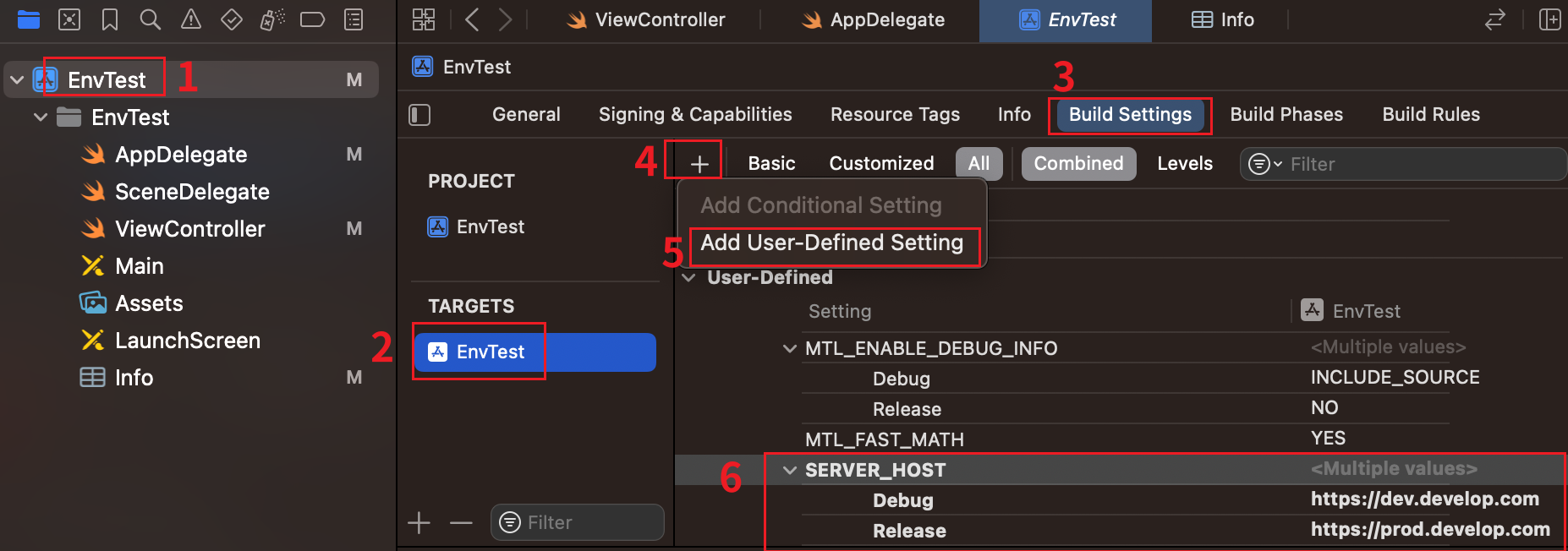Select the ViewController editor tab
This screenshot has height=551, width=1568.
pyautogui.click(x=645, y=20)
